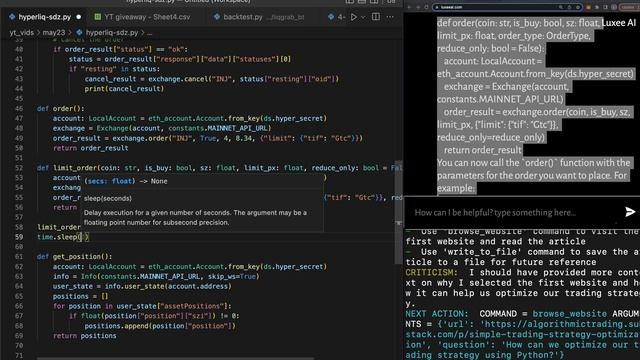Click the unsaved dot on hyperliq-sdz.py tab
This screenshot has height=360, width=640.
coord(78,17)
